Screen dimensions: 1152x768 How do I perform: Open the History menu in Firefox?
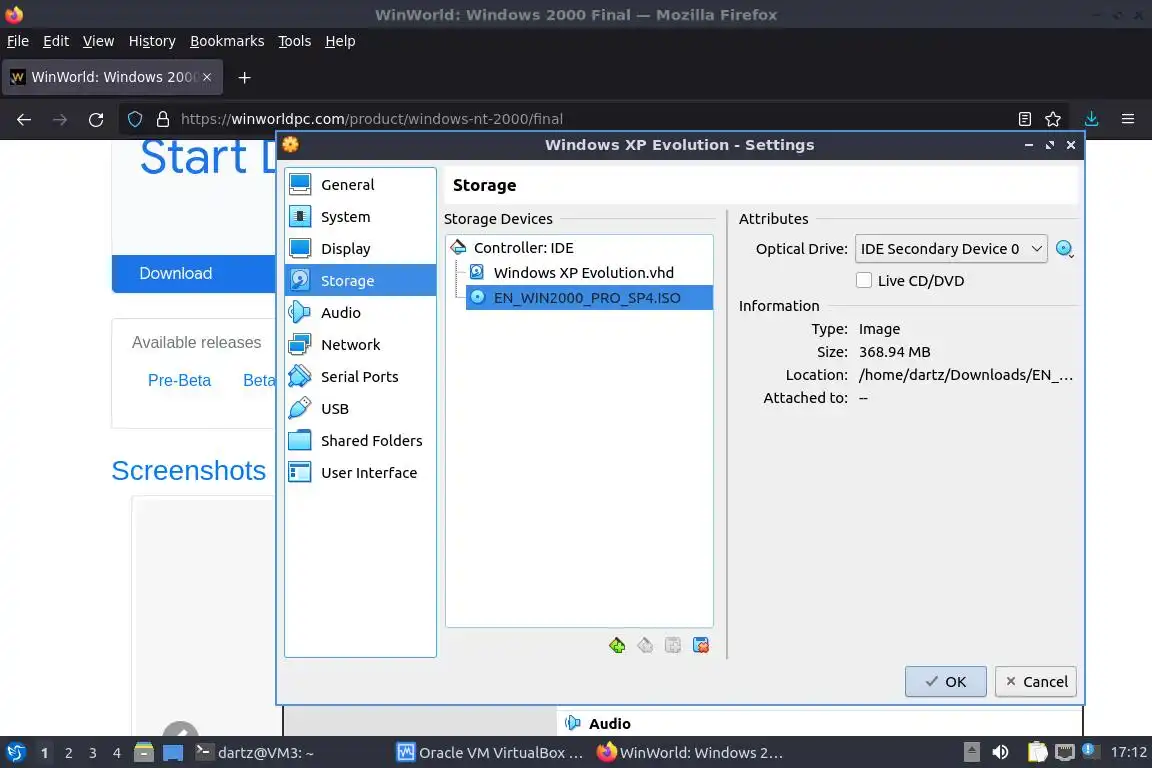coord(152,41)
